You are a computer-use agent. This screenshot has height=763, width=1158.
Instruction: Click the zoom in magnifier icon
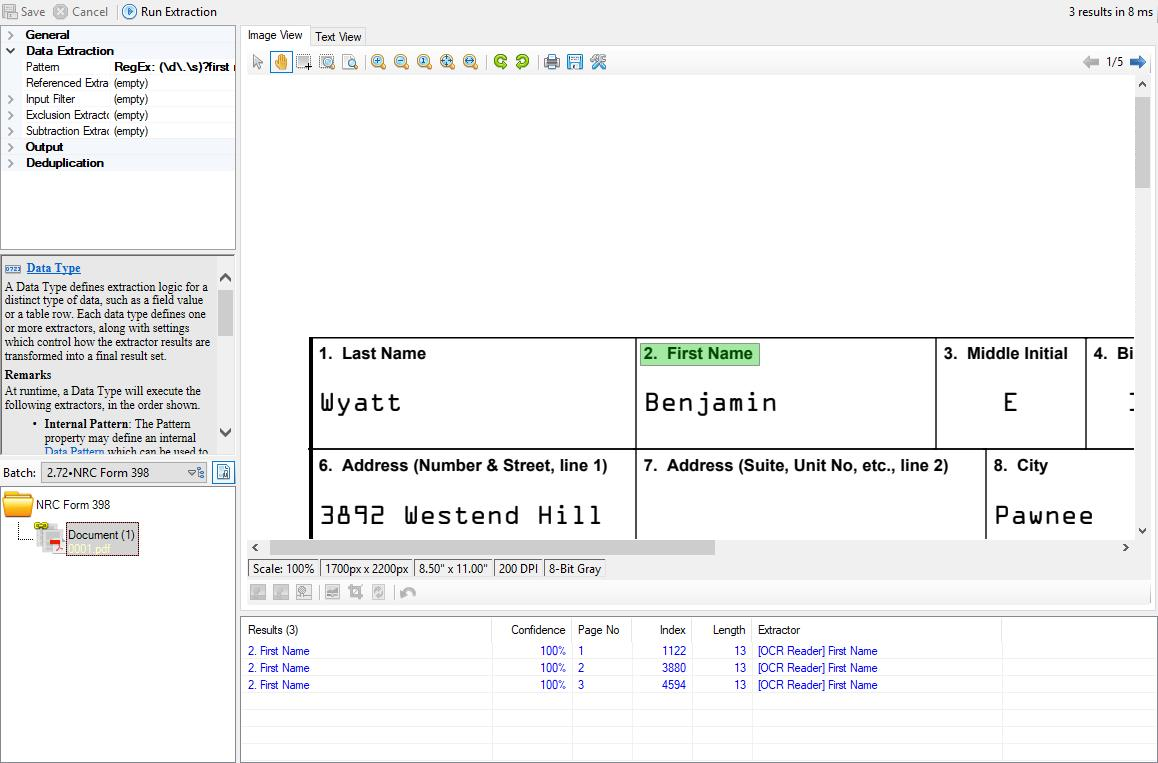pos(378,62)
